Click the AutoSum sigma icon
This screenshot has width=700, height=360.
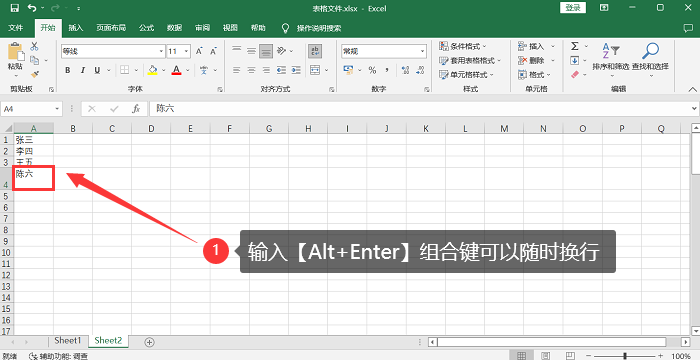575,46
